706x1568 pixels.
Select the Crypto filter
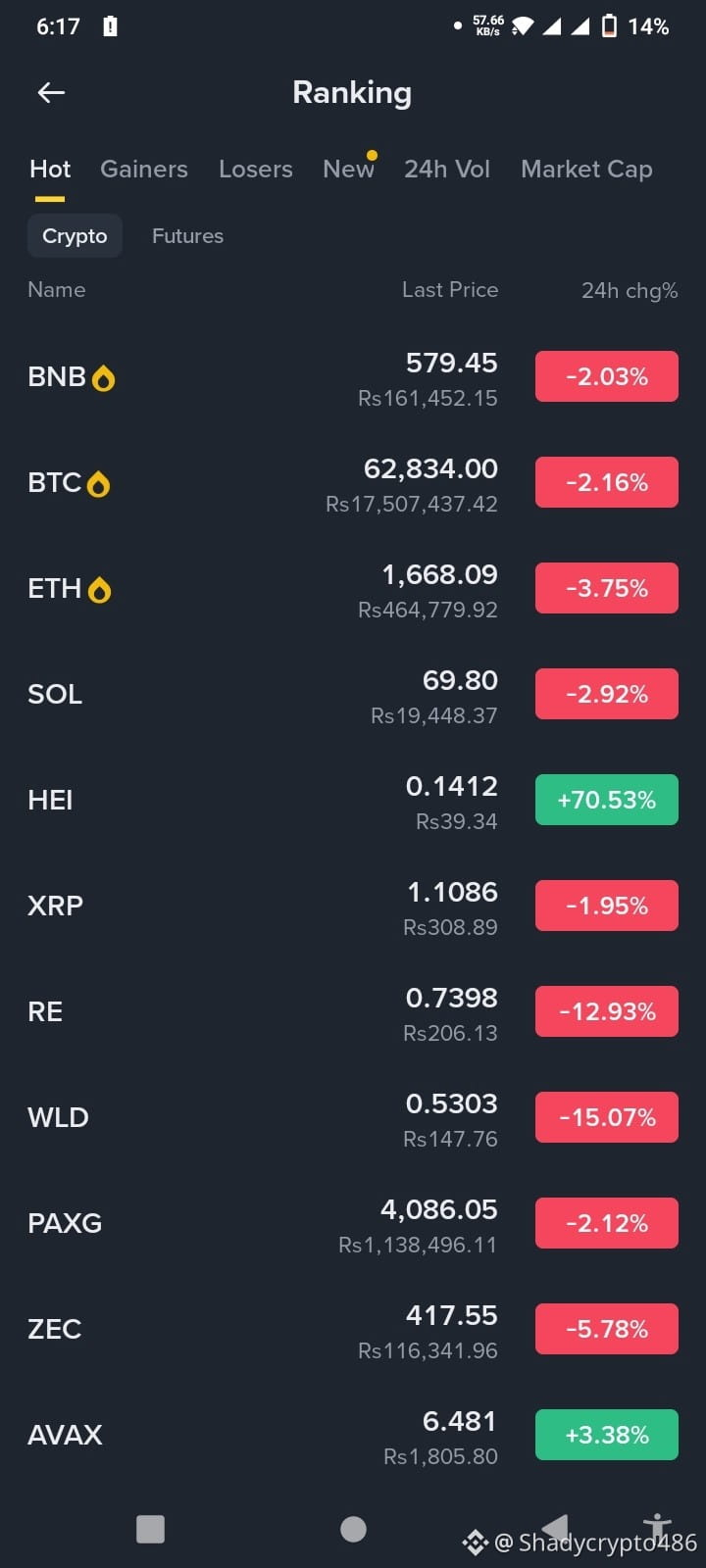pos(75,236)
